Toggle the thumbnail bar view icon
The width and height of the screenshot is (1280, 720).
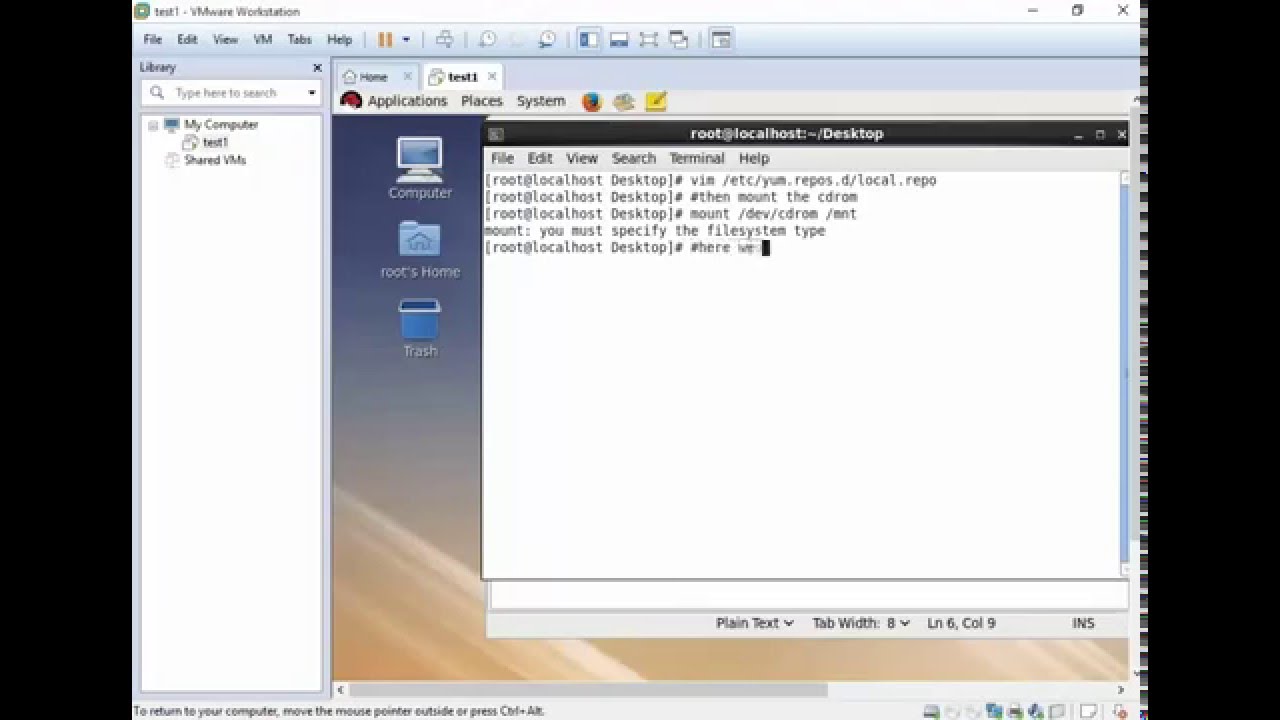pos(619,40)
